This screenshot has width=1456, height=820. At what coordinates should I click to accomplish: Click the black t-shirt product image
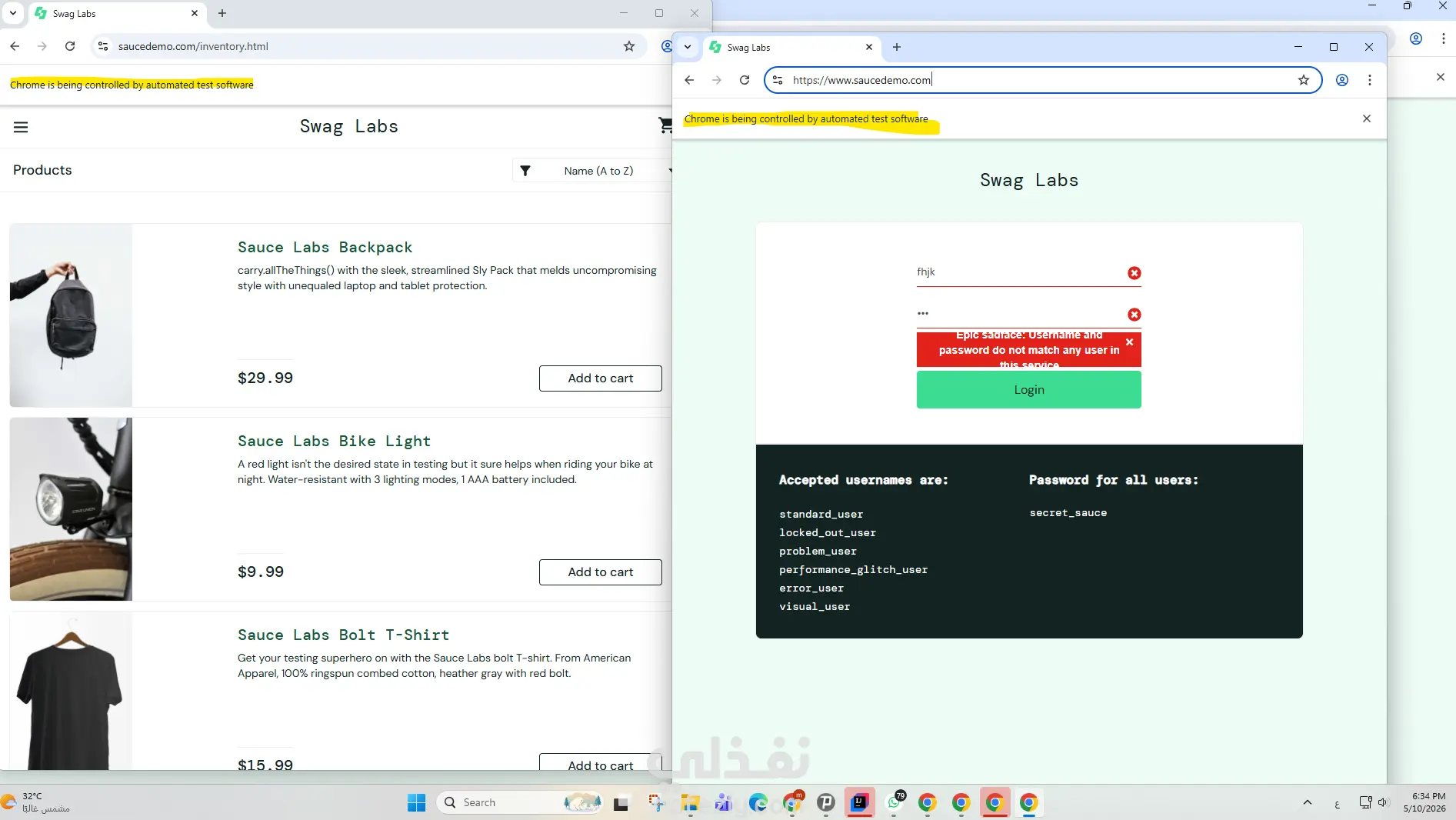click(71, 691)
